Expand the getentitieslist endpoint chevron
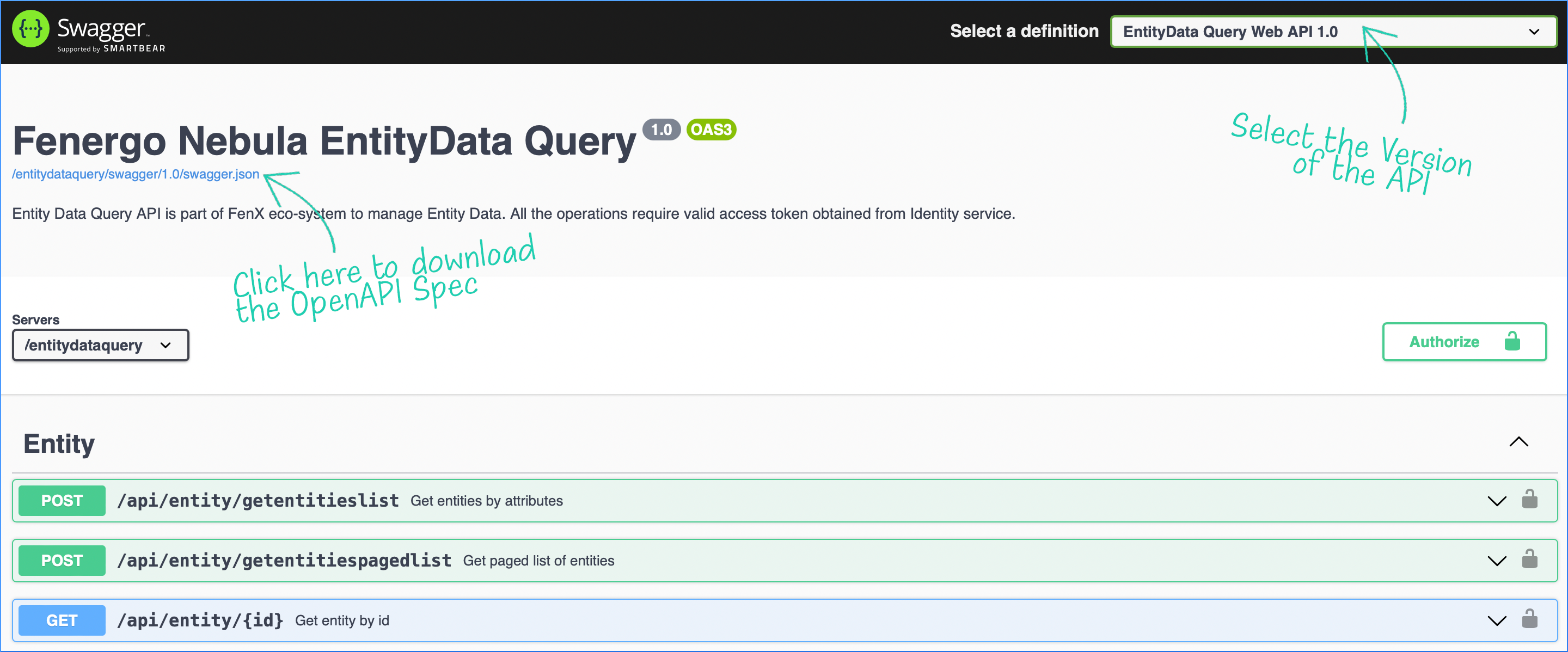This screenshot has width=1568, height=652. pyautogui.click(x=1496, y=501)
